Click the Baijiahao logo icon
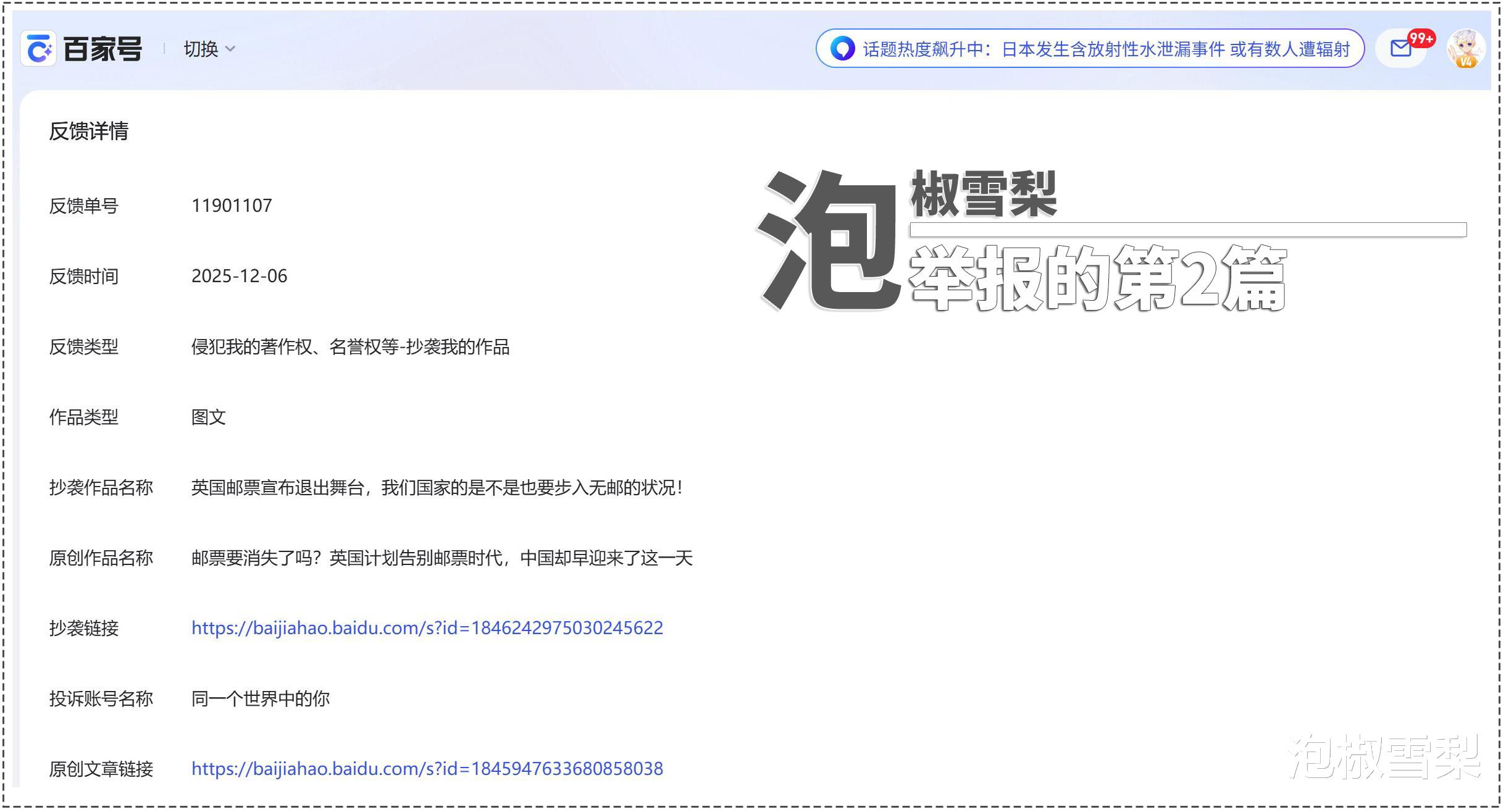Screen dimensions: 1506x812 point(39,48)
